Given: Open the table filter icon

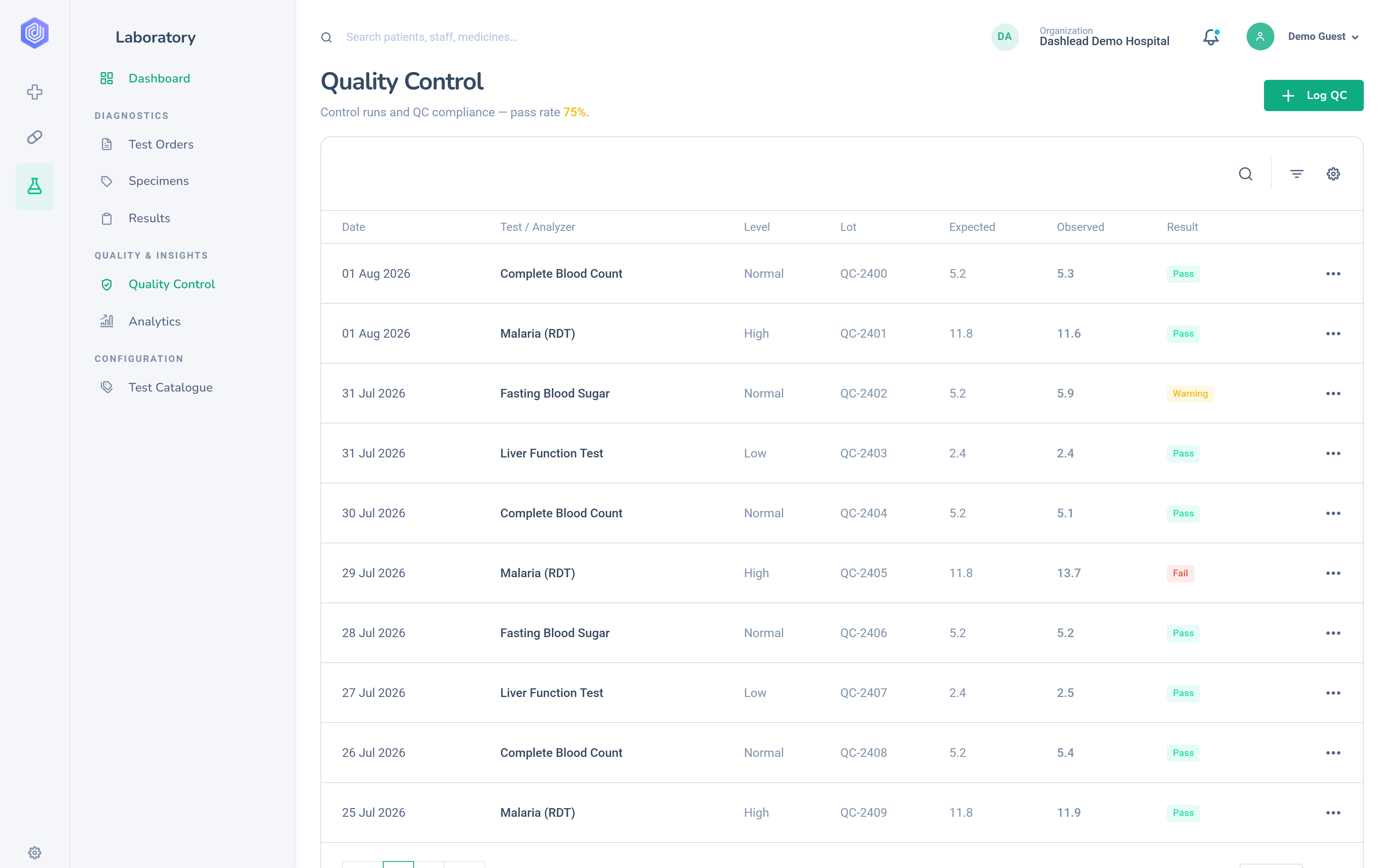Looking at the screenshot, I should pos(1297,173).
